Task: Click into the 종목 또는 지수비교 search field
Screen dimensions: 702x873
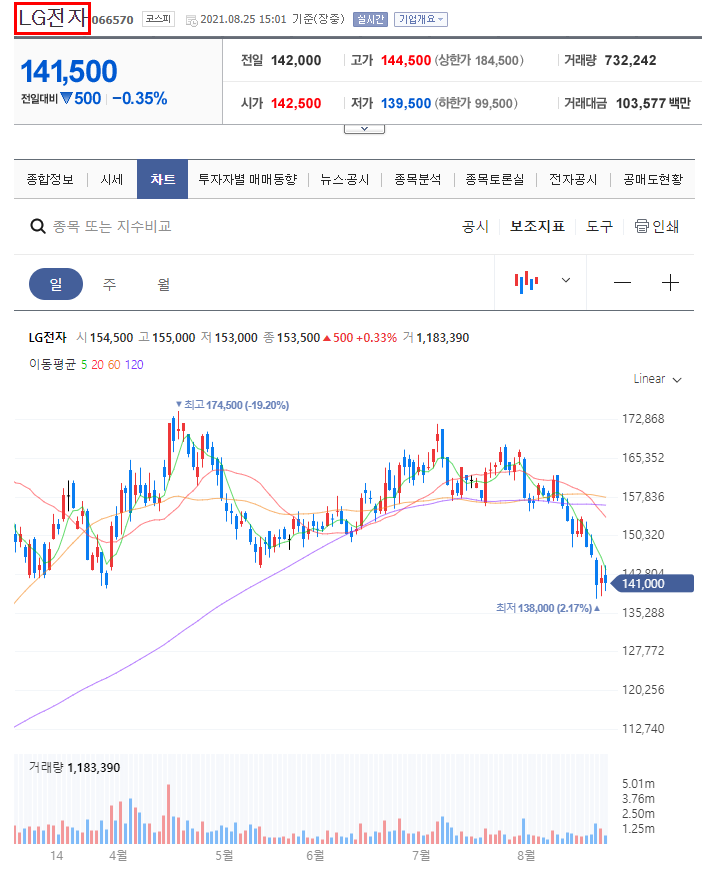Action: (112, 226)
